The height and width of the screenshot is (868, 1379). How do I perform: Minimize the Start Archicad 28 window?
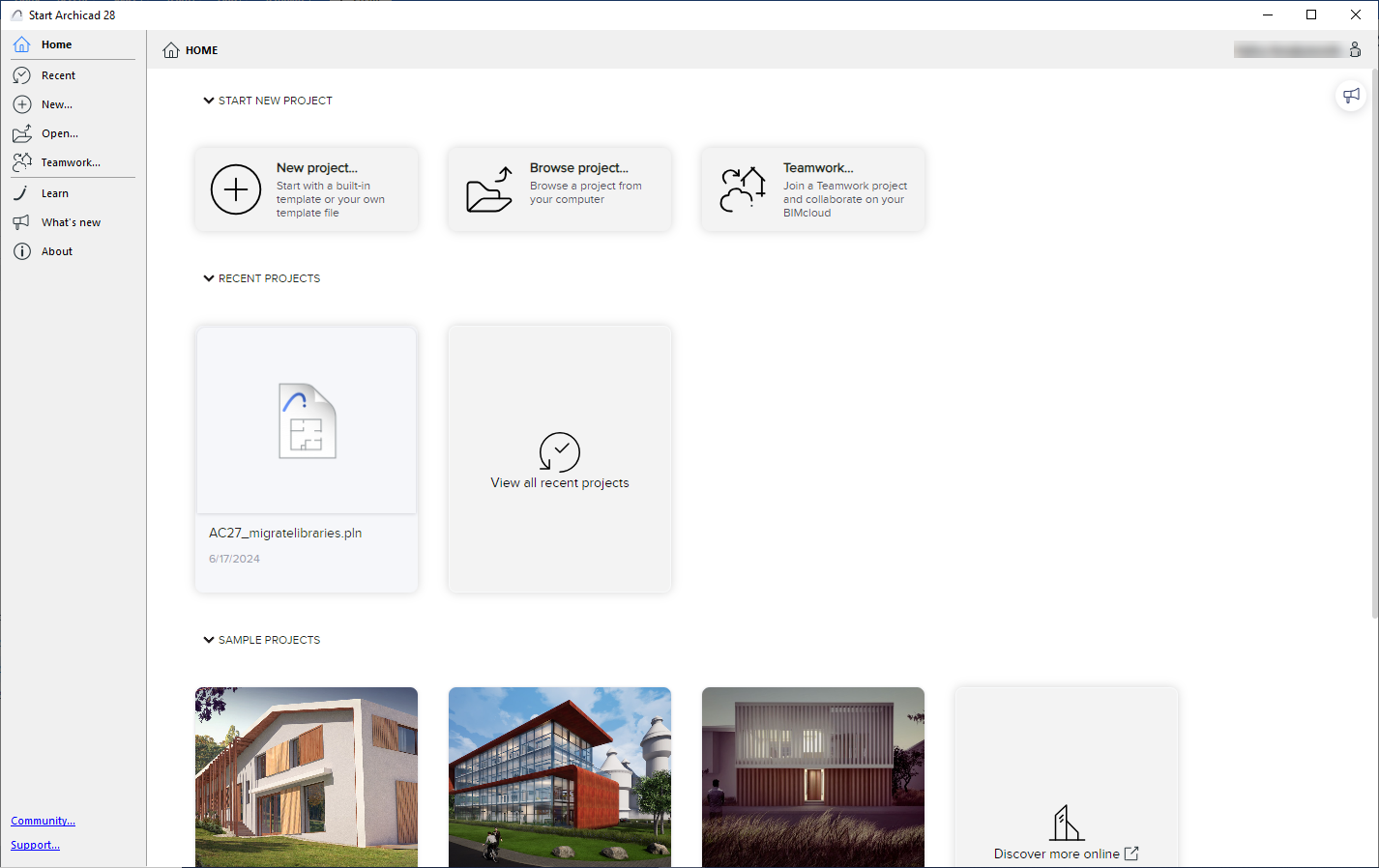[x=1268, y=14]
